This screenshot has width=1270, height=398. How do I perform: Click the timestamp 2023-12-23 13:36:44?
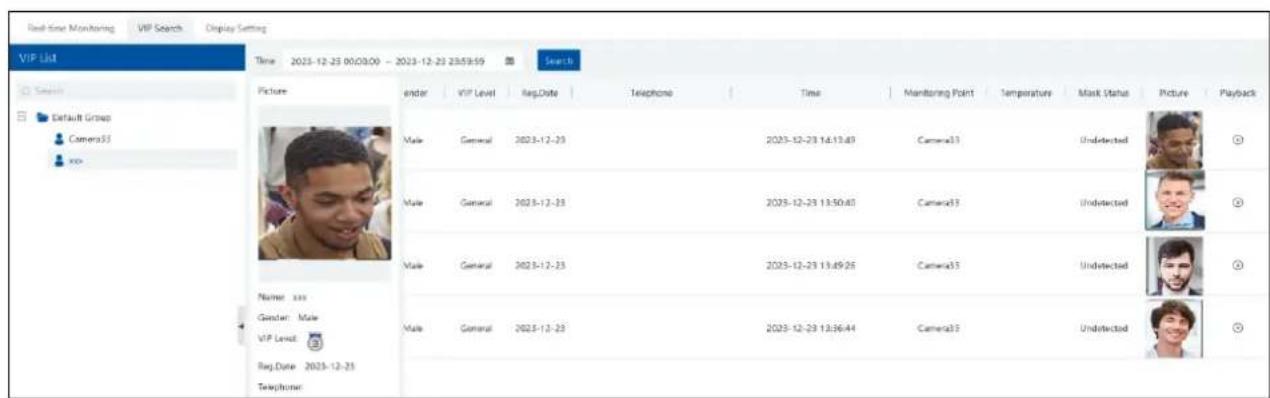[810, 327]
